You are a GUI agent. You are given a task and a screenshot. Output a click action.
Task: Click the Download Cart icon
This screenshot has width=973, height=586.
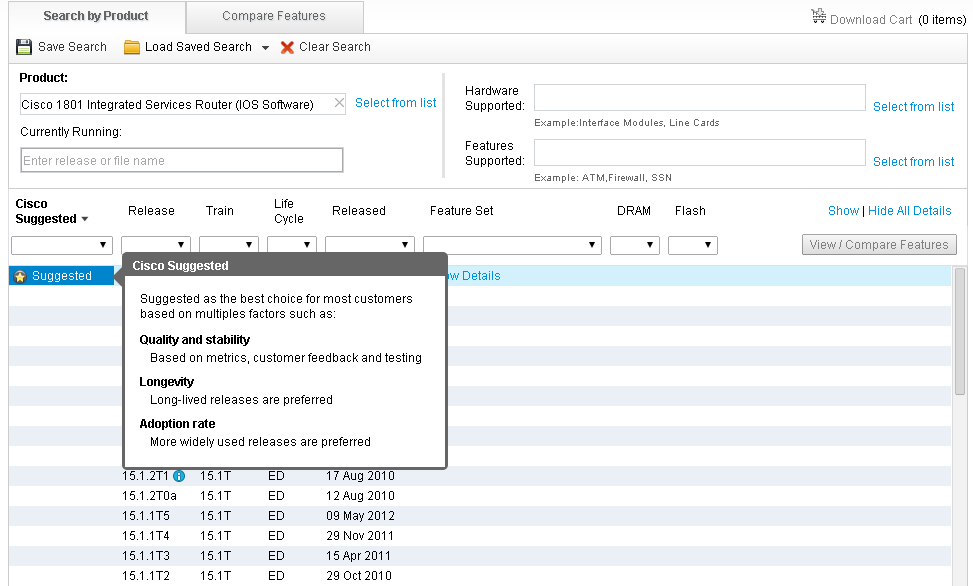pos(818,17)
